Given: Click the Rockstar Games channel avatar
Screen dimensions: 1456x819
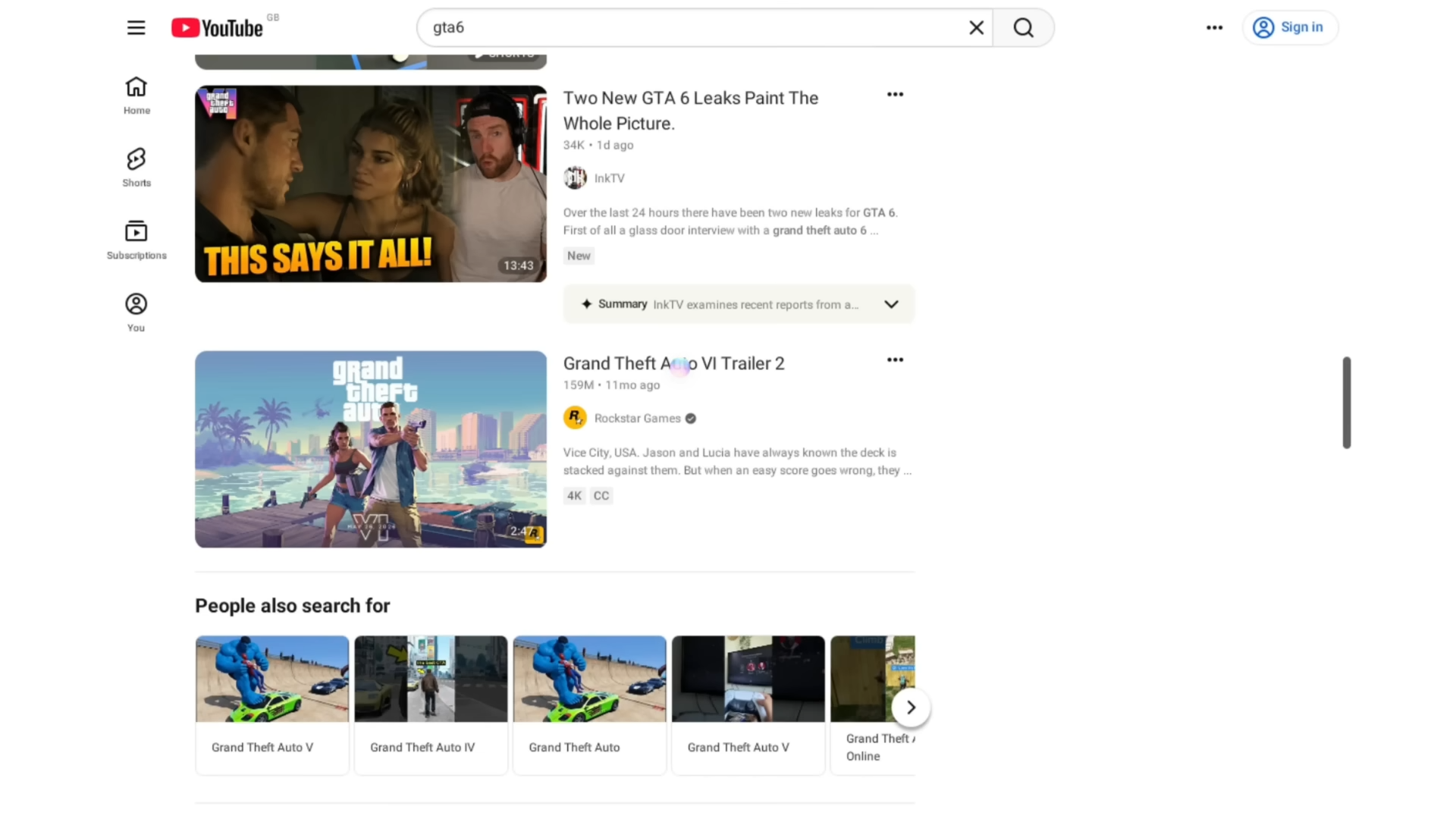Looking at the screenshot, I should point(575,418).
